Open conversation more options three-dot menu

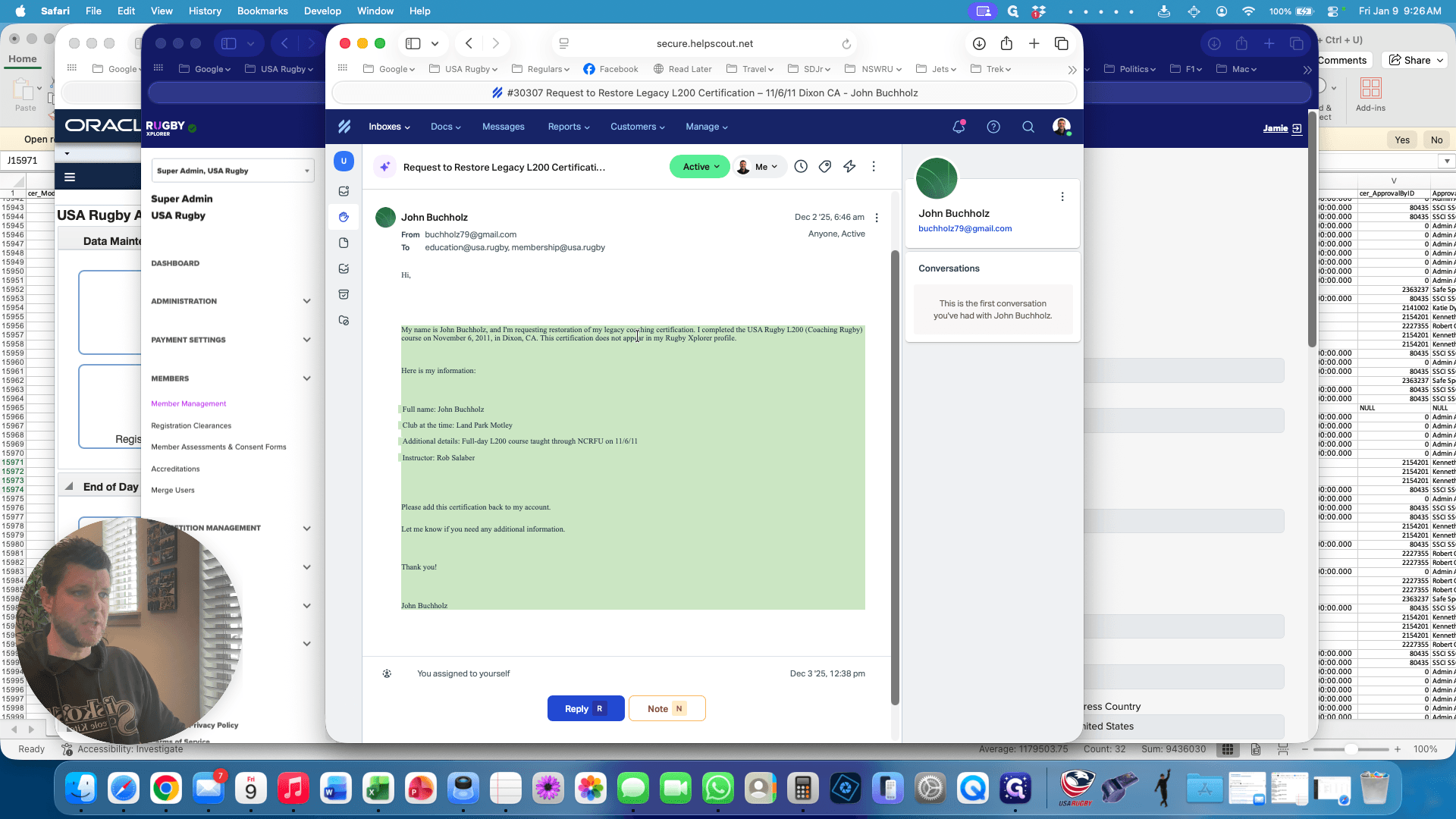point(874,166)
